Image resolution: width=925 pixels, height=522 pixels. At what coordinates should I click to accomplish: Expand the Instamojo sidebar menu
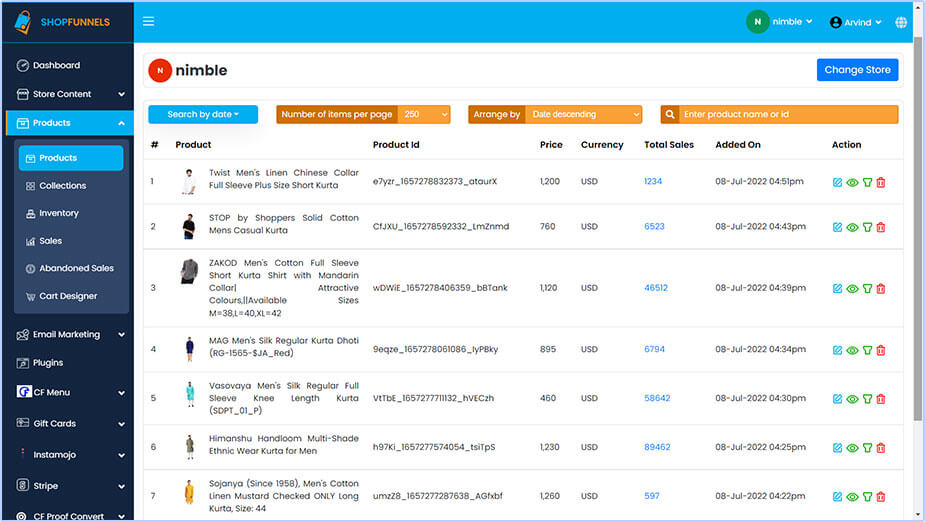coord(70,455)
